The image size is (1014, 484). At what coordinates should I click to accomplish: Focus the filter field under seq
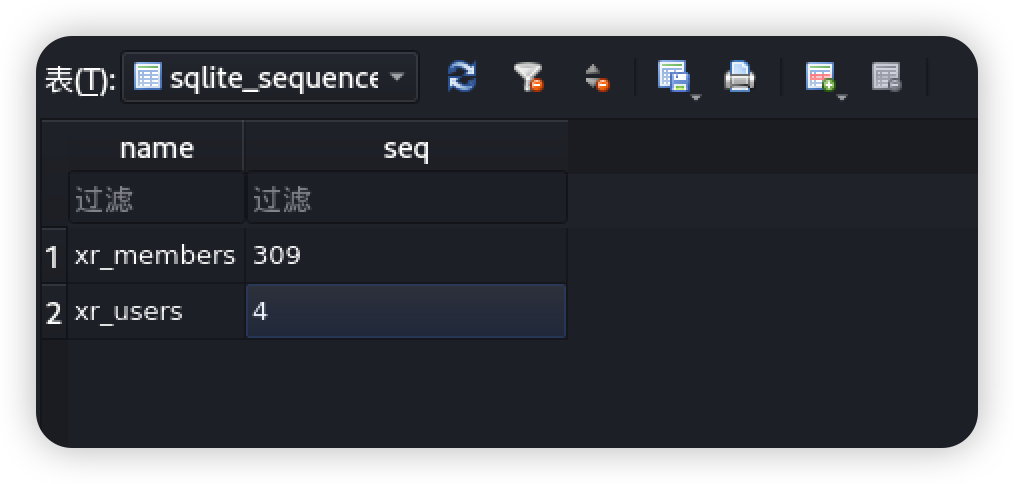pos(406,199)
